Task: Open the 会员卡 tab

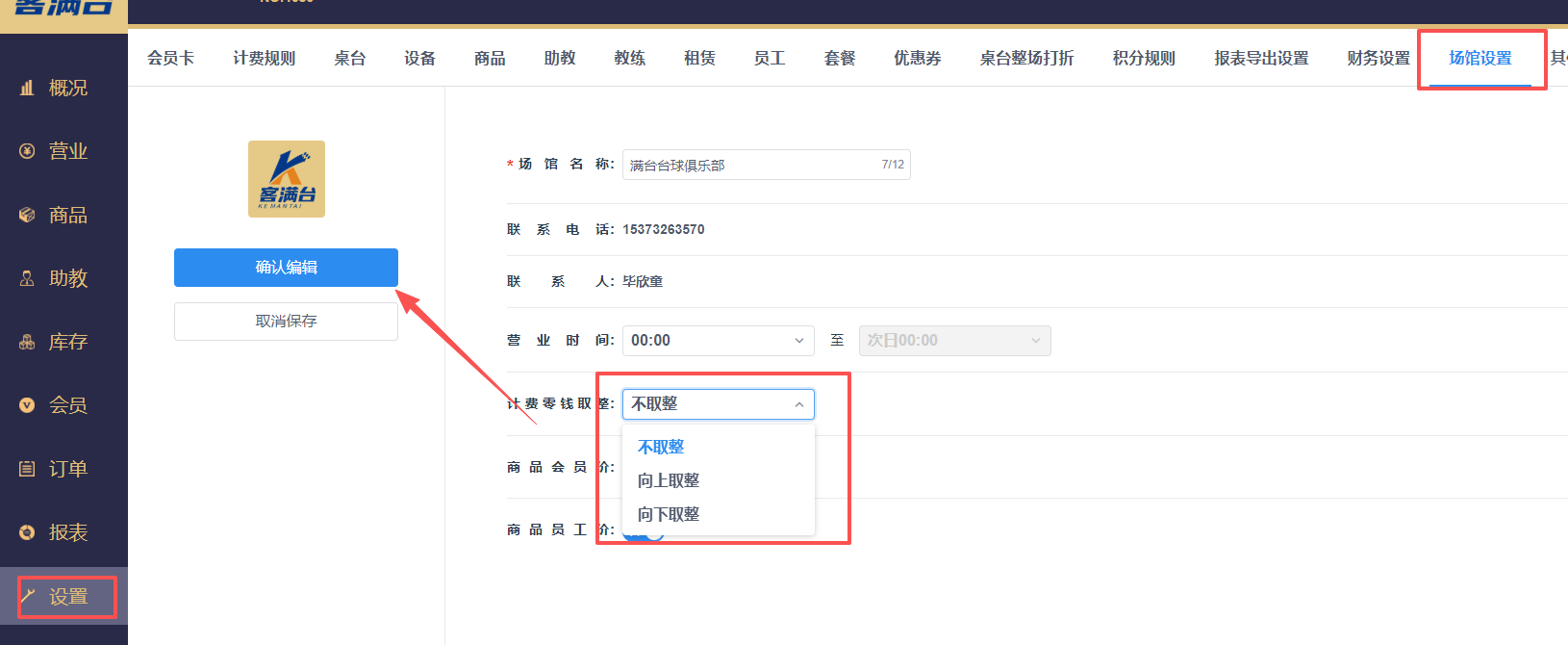Action: coord(170,58)
